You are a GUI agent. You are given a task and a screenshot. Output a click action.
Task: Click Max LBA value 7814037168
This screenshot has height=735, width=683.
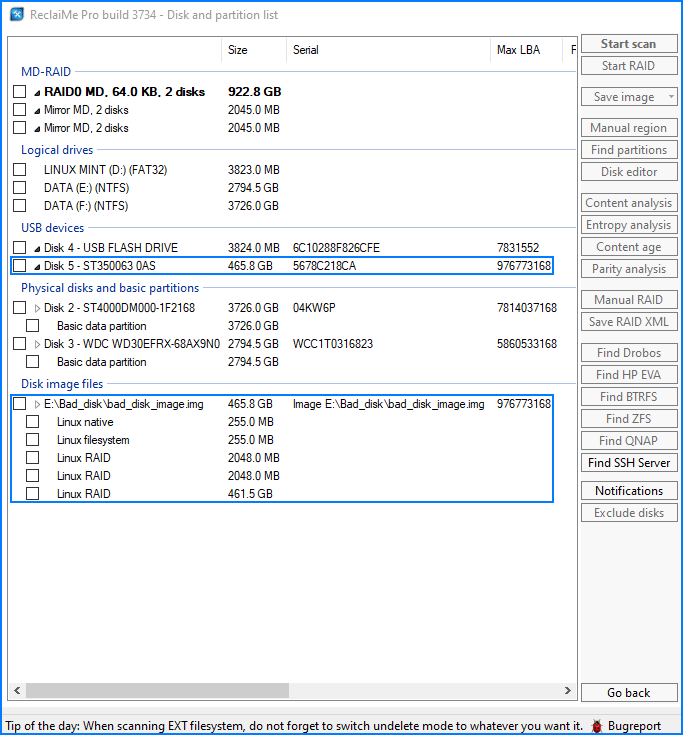click(527, 308)
